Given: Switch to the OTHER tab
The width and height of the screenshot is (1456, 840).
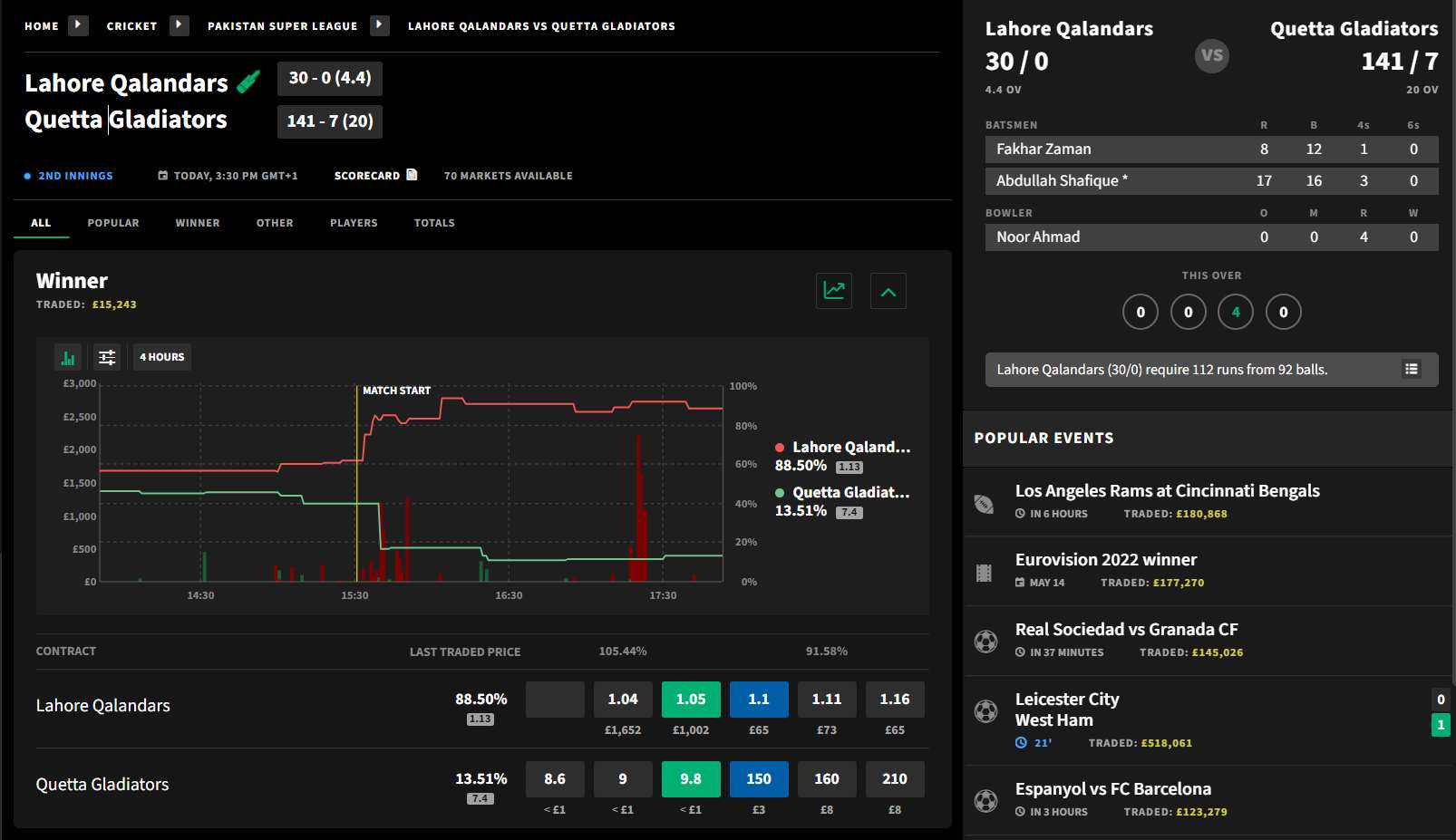Looking at the screenshot, I should (x=275, y=223).
